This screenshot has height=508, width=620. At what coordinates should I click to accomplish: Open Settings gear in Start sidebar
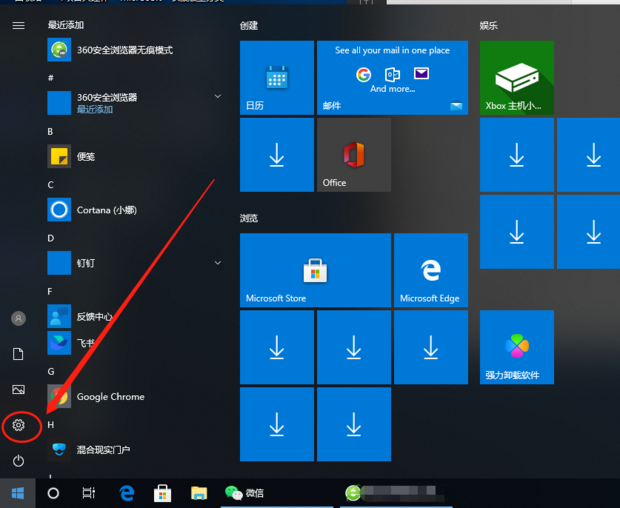[x=18, y=425]
